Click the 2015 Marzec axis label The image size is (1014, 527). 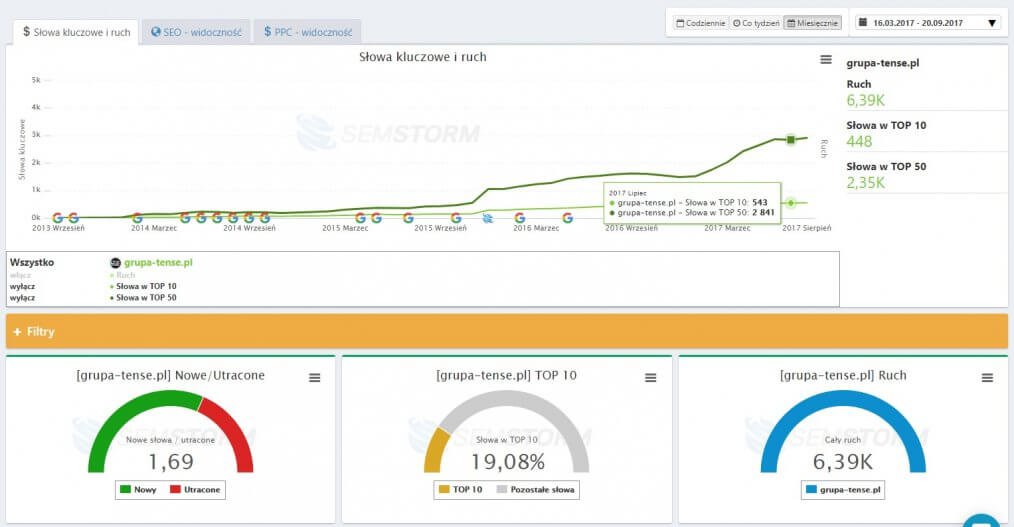[x=345, y=228]
